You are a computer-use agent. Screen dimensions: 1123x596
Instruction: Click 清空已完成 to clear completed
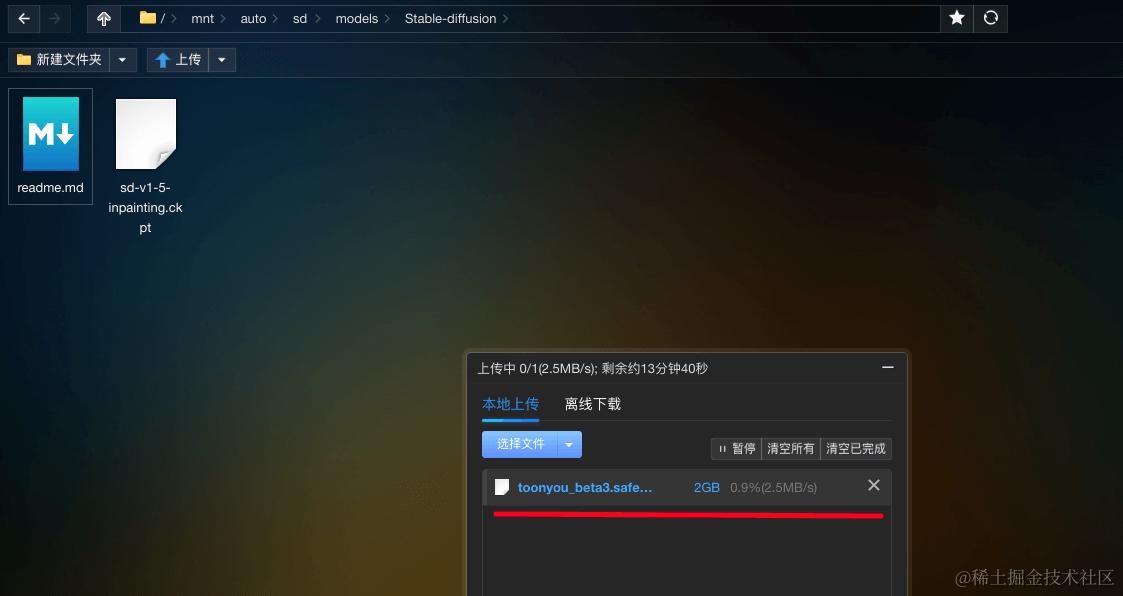click(856, 448)
